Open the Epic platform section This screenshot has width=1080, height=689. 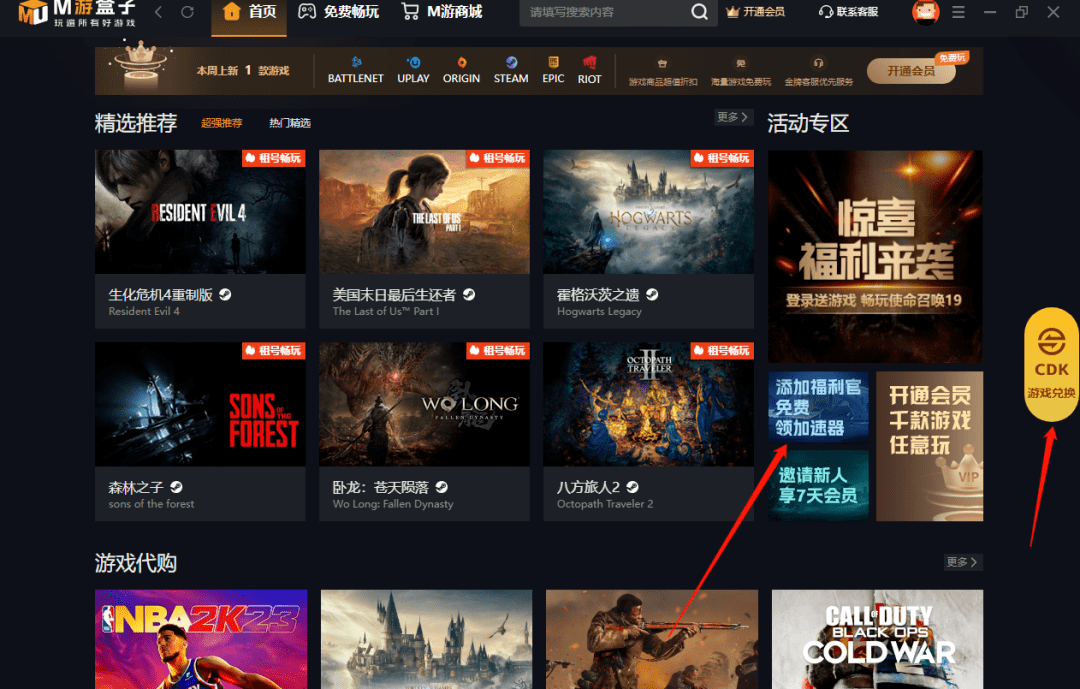coord(553,70)
